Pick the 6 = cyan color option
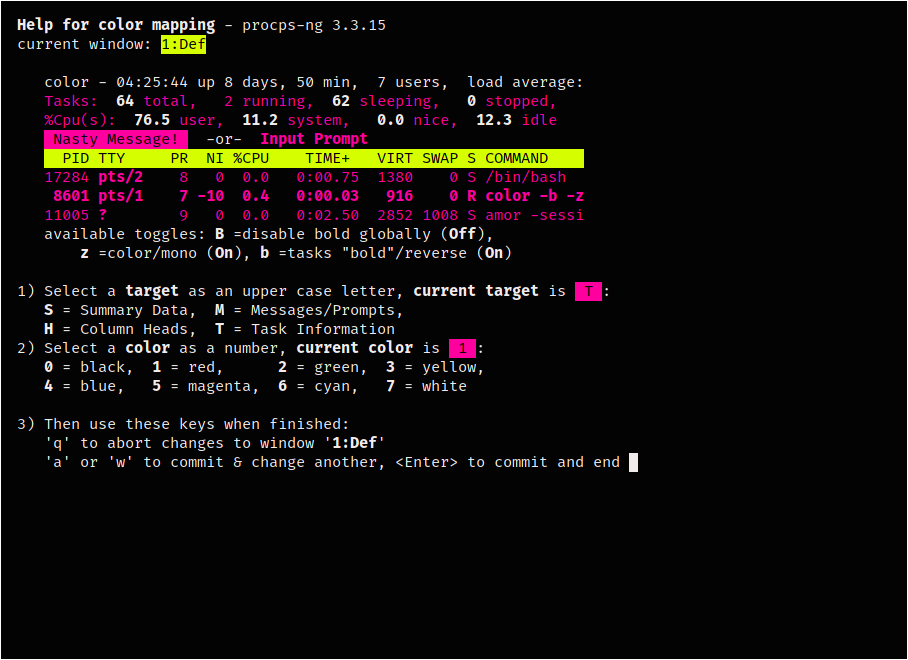This screenshot has width=908, height=660. pyautogui.click(x=314, y=386)
